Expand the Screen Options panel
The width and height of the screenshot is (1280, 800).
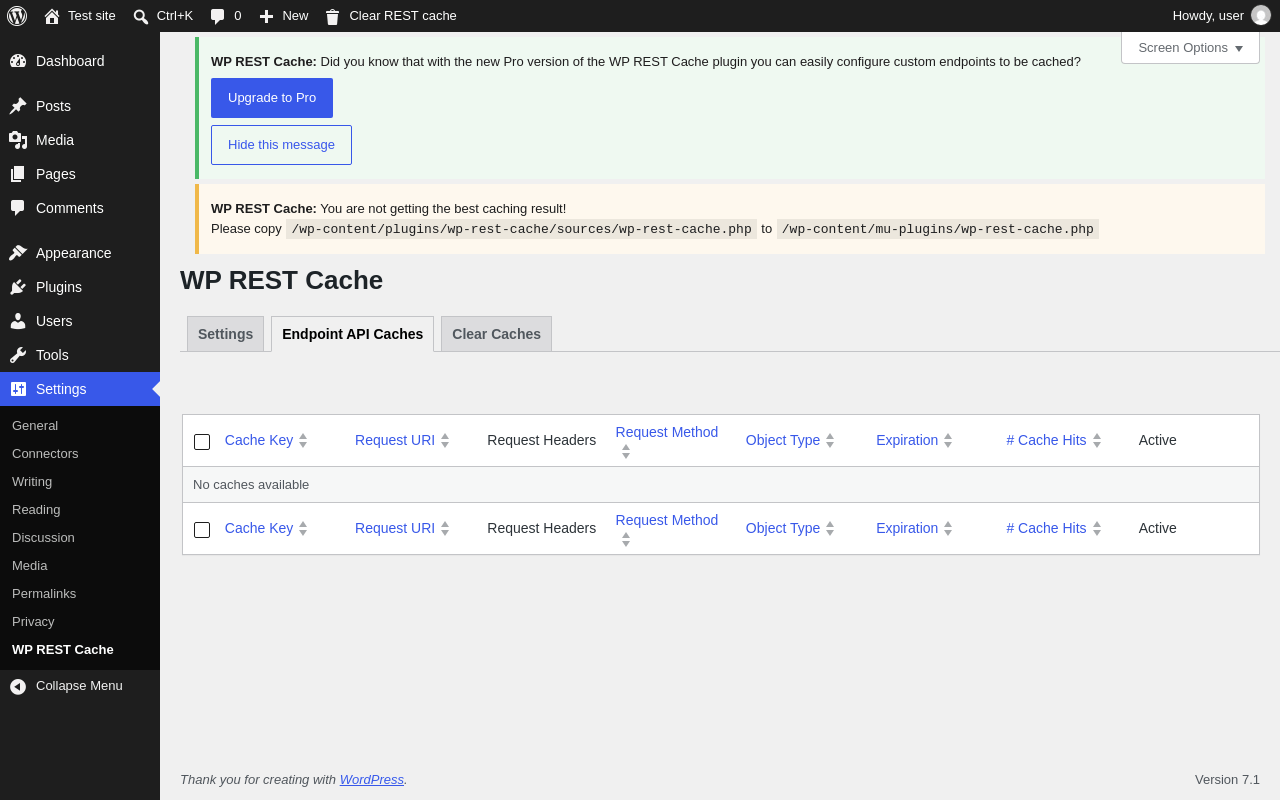pyautogui.click(x=1190, y=47)
